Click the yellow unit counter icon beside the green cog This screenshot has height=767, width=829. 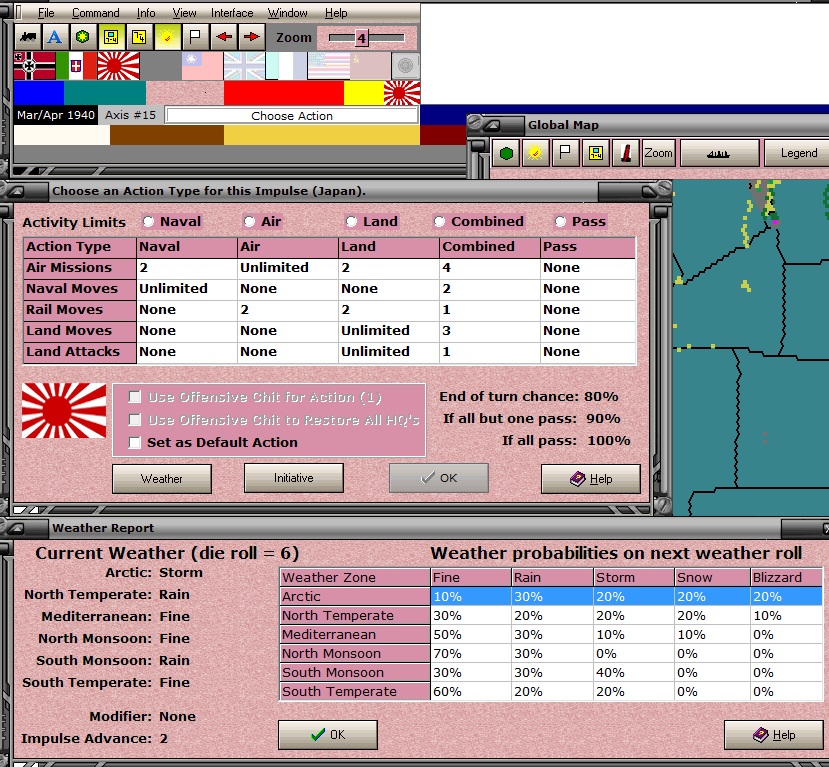(110, 37)
